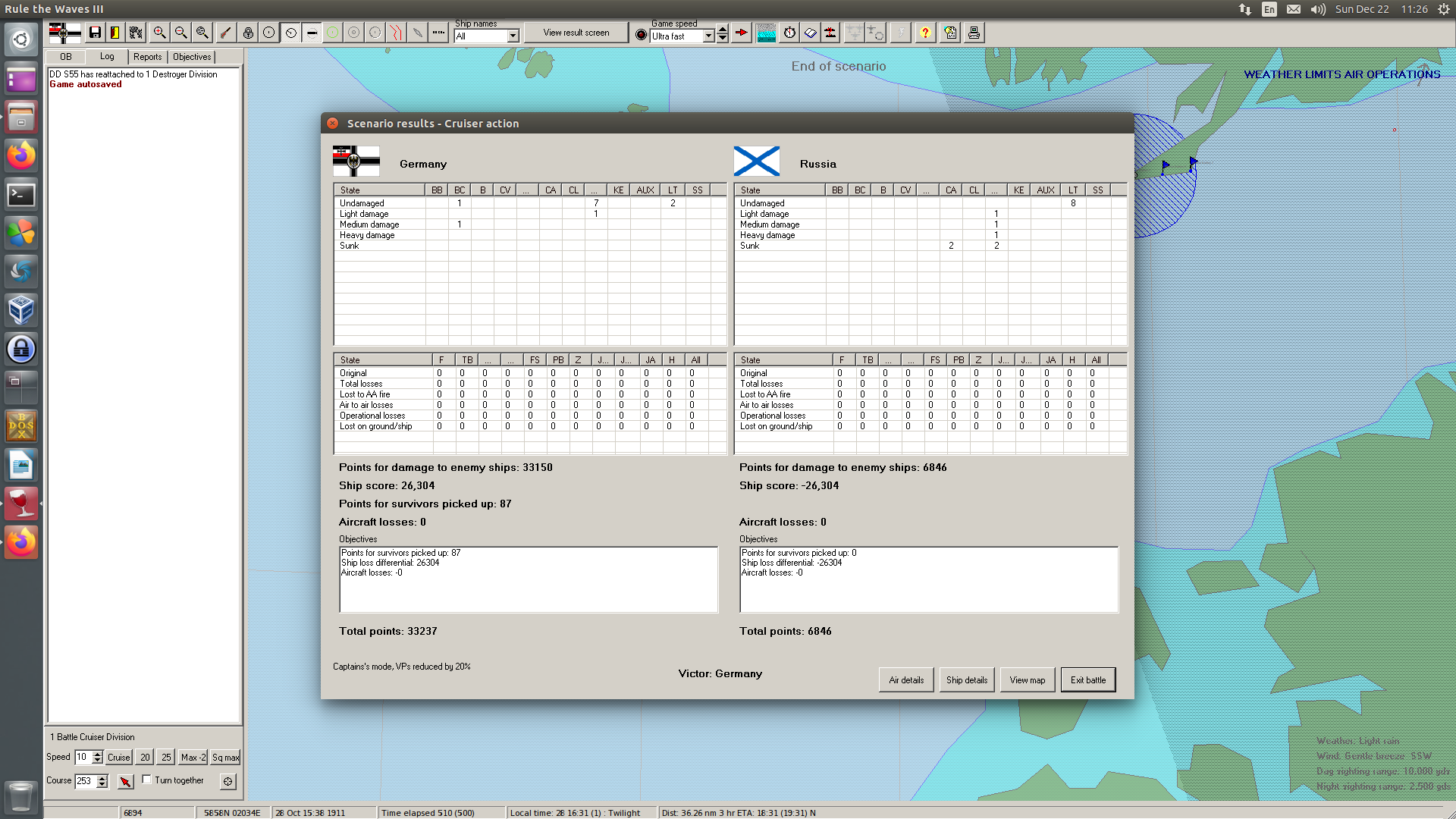Click the dark ship silhouette toggle icon
Viewport: 1456px width, 819px height.
pyautogui.click(x=312, y=33)
